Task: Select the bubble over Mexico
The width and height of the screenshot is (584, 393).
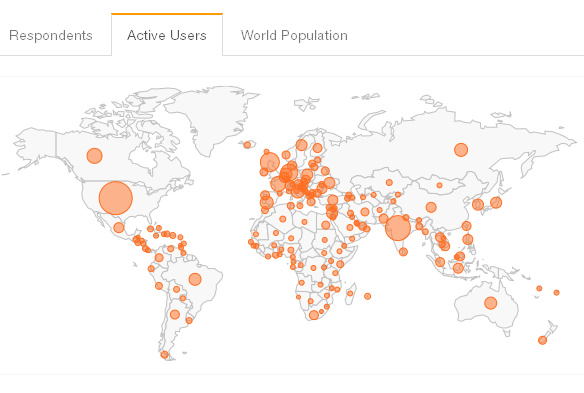Action: coord(119,227)
